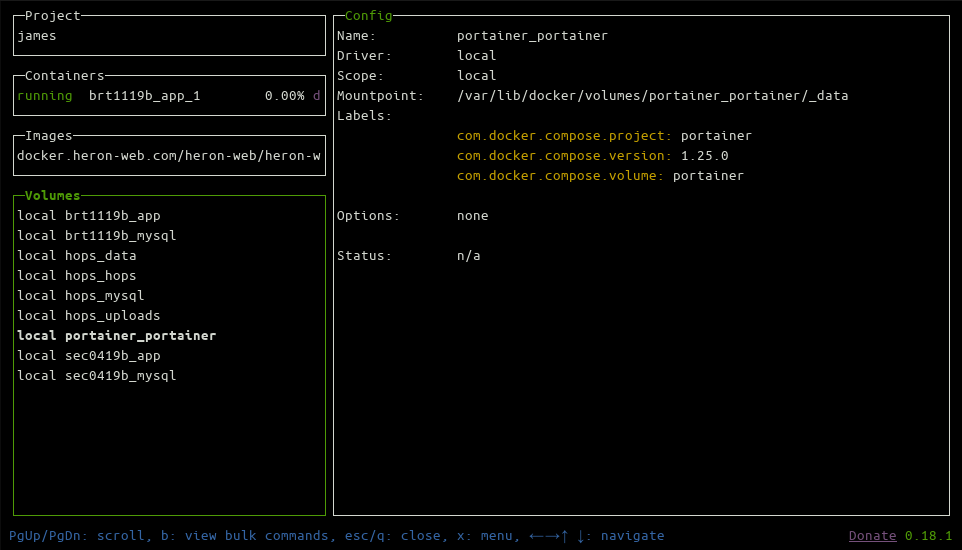Click the Name value portainer_portainer in Config
Screen dimensions: 962x550
[x=532, y=36]
